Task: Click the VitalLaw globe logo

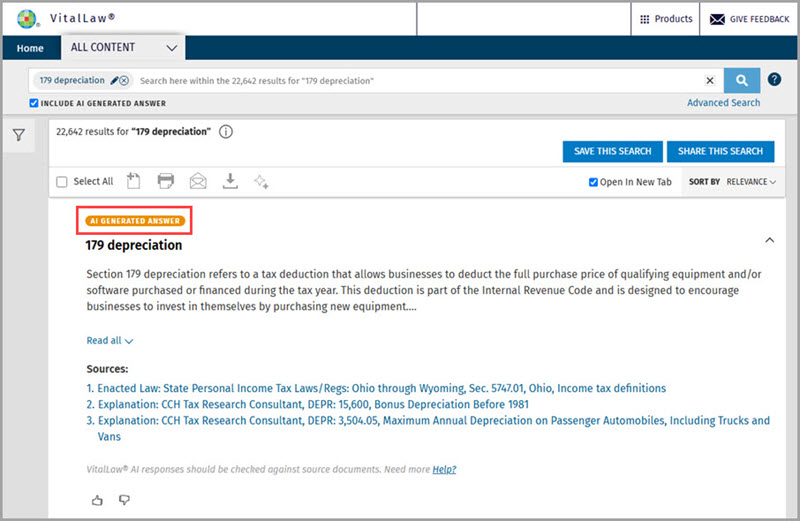Action: [28, 19]
